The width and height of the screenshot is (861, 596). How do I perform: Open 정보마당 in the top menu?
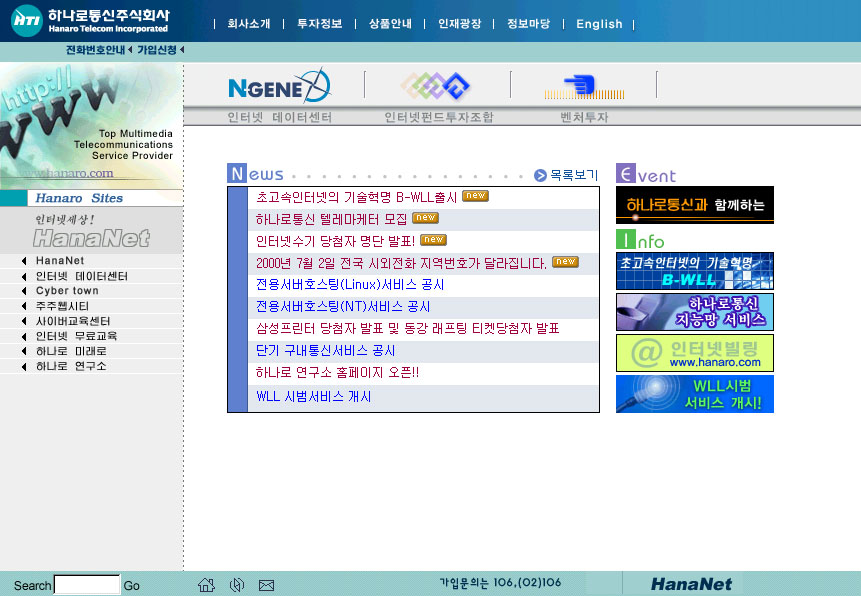point(529,24)
